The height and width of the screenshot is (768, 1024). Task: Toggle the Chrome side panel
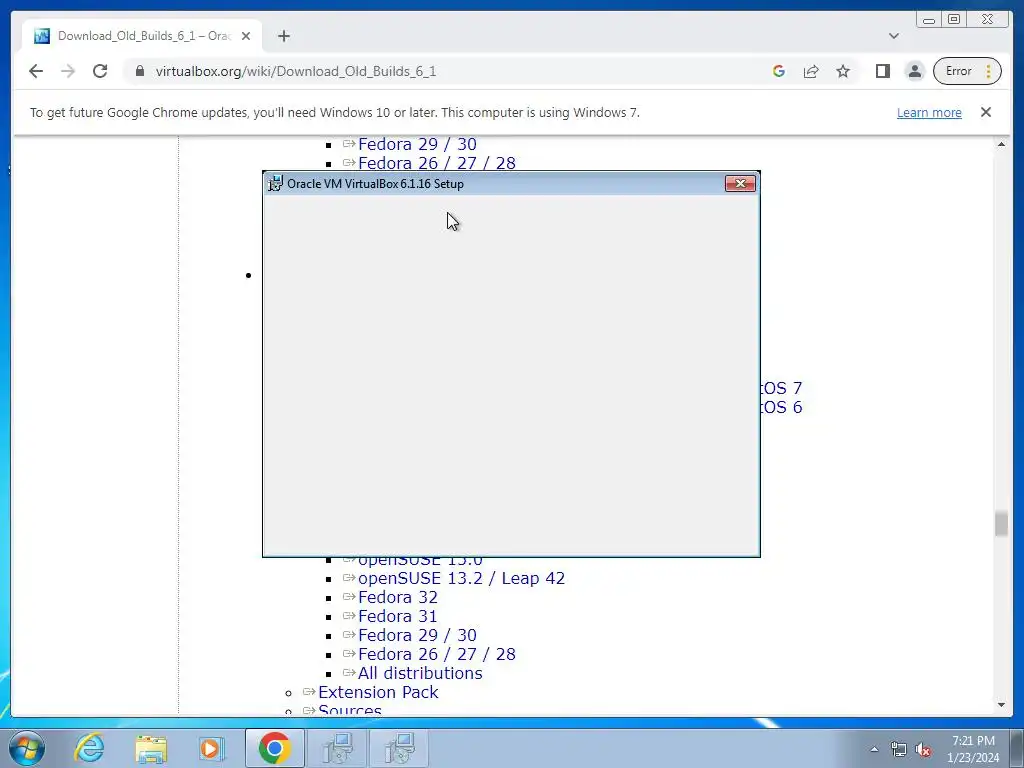point(883,71)
